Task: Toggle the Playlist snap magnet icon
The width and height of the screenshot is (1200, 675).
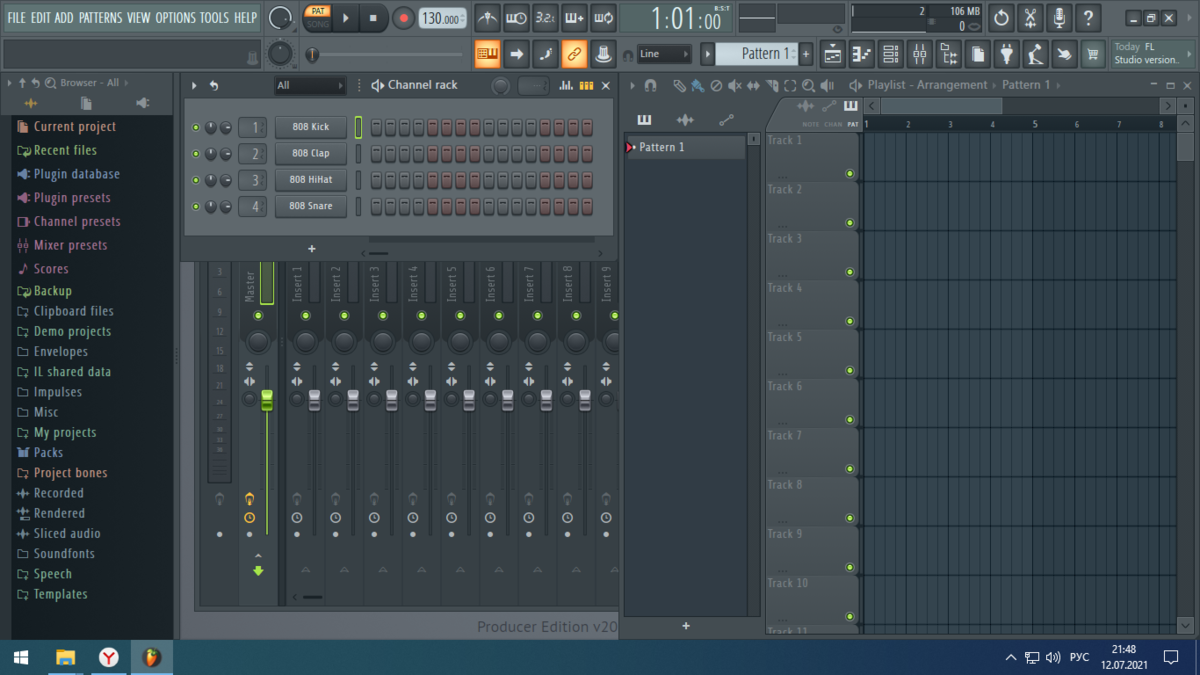Action: point(650,86)
